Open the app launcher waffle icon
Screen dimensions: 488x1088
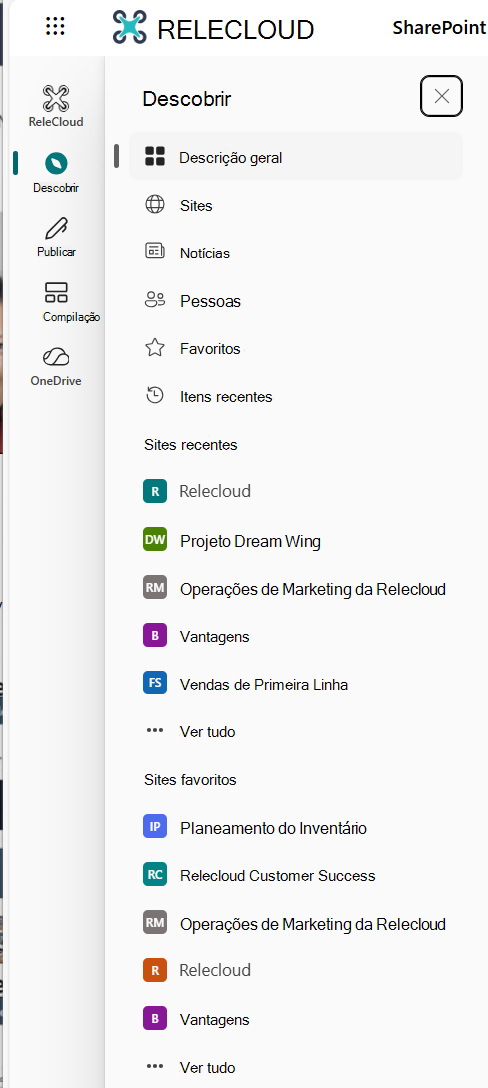pos(55,26)
